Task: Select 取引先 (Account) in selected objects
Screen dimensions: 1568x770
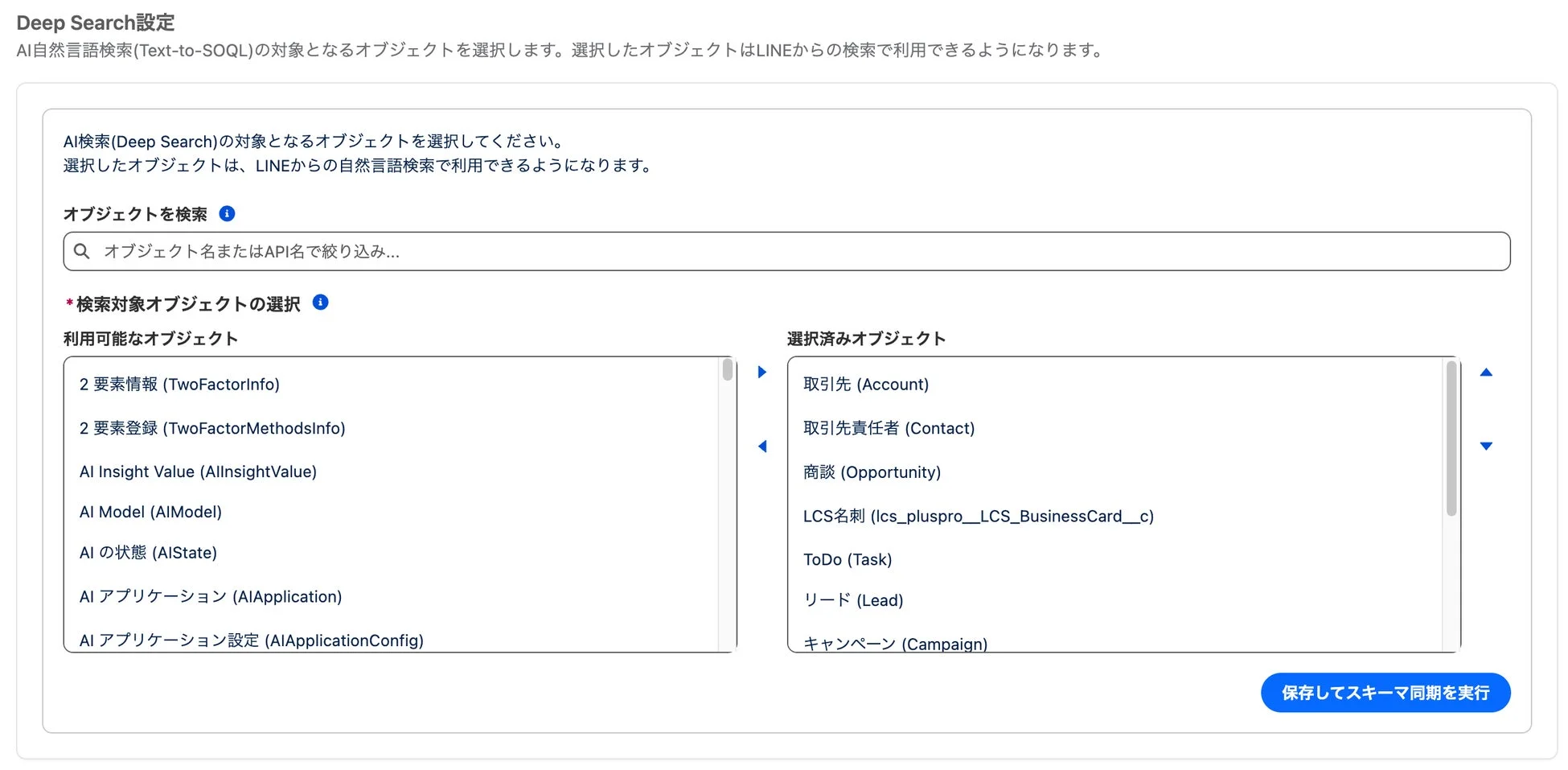Action: click(x=867, y=384)
